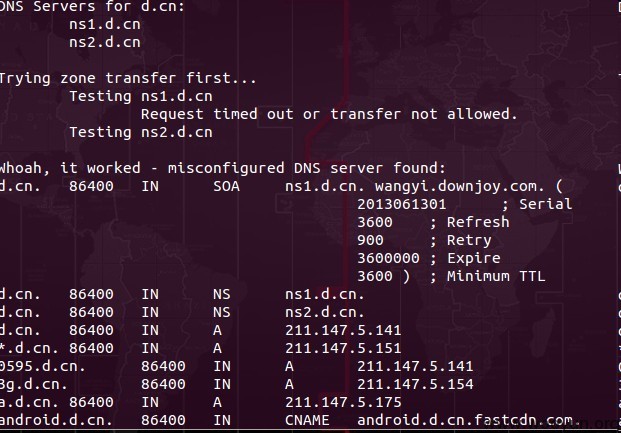This screenshot has height=433, width=621.
Task: Click the 3600000 Expire value
Action: 388,258
